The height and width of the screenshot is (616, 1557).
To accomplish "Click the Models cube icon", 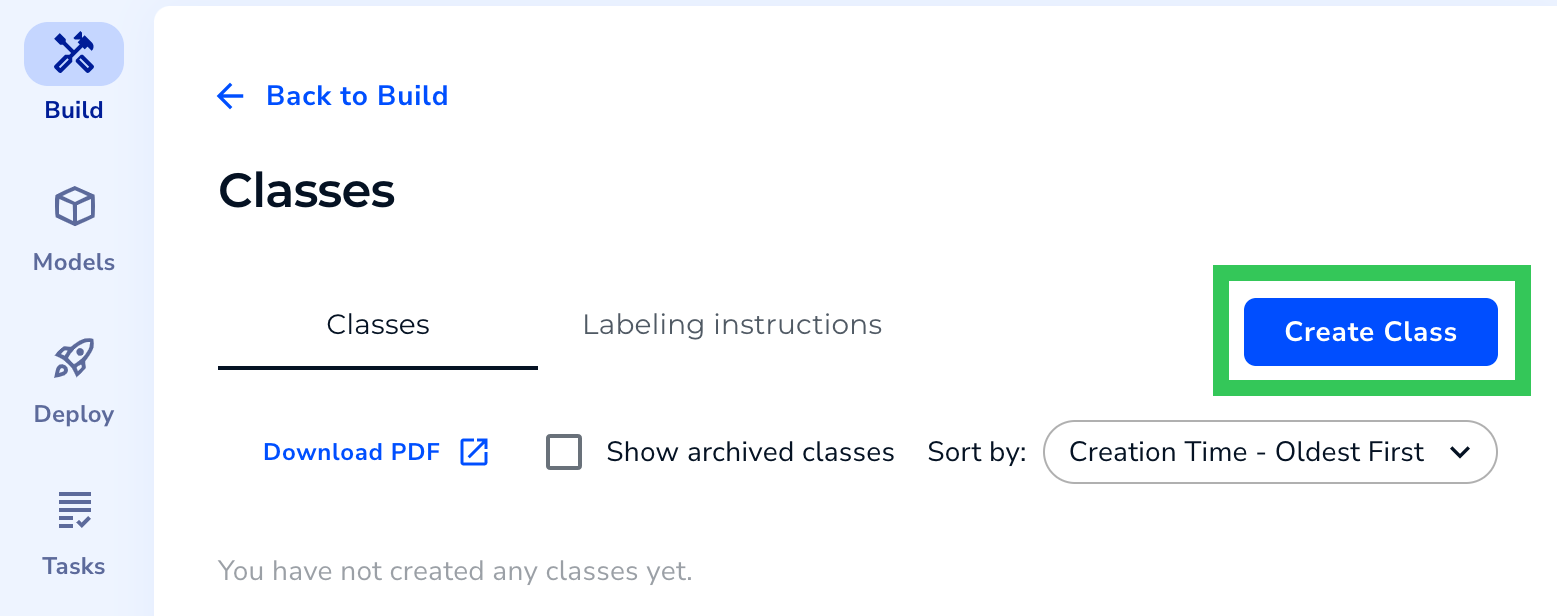I will [73, 206].
